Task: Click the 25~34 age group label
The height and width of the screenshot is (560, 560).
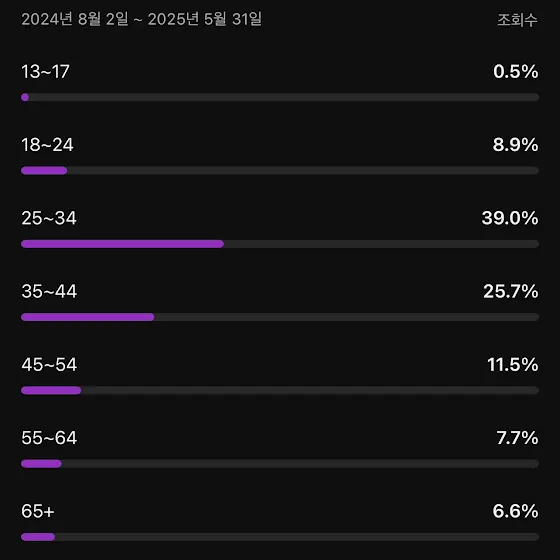Action: click(x=49, y=218)
